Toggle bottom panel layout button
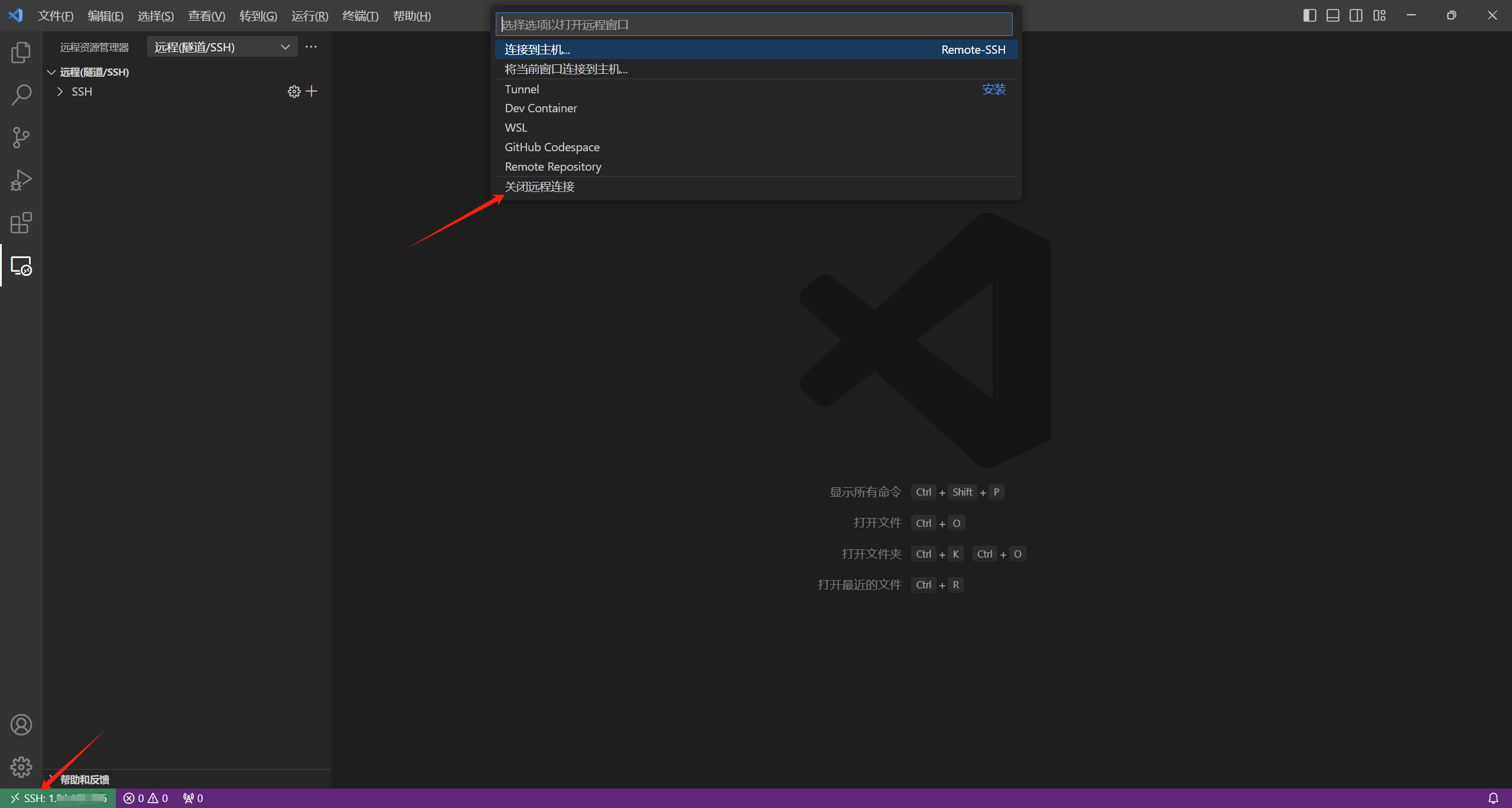1512x808 pixels. coord(1333,15)
